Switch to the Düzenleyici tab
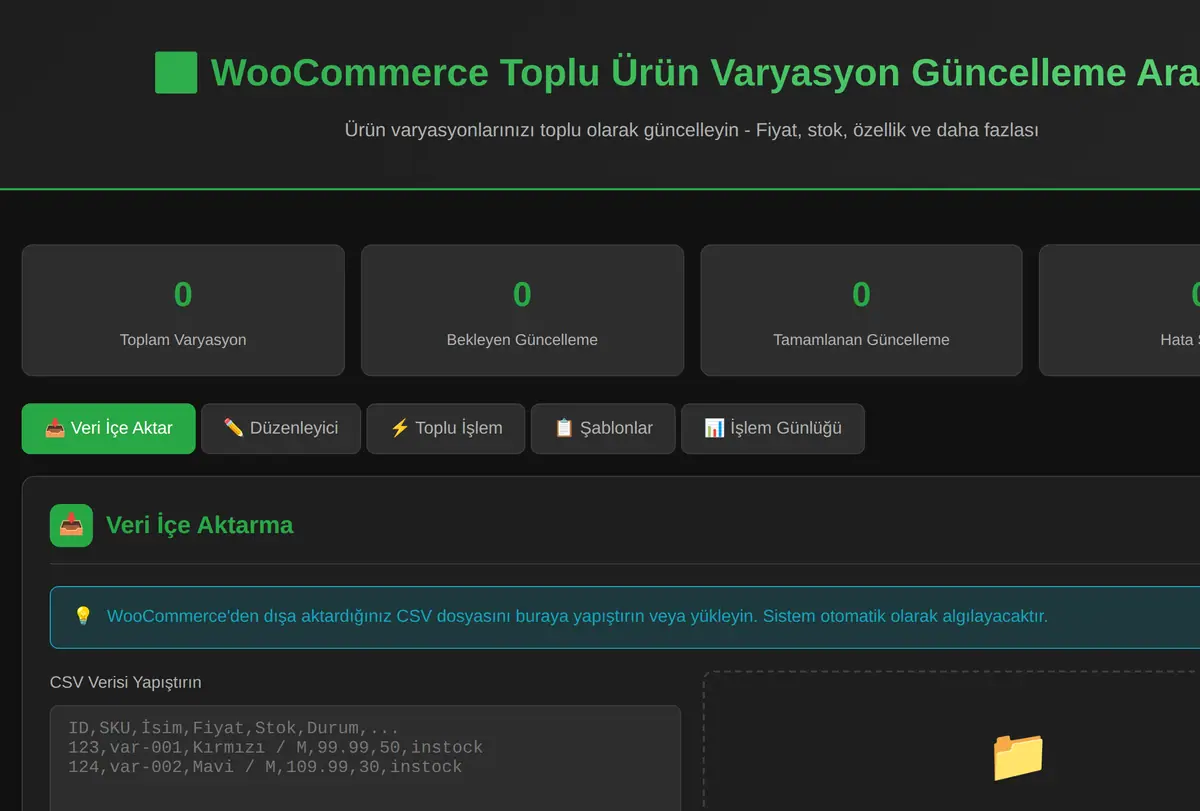Image resolution: width=1200 pixels, height=811 pixels. coord(281,428)
